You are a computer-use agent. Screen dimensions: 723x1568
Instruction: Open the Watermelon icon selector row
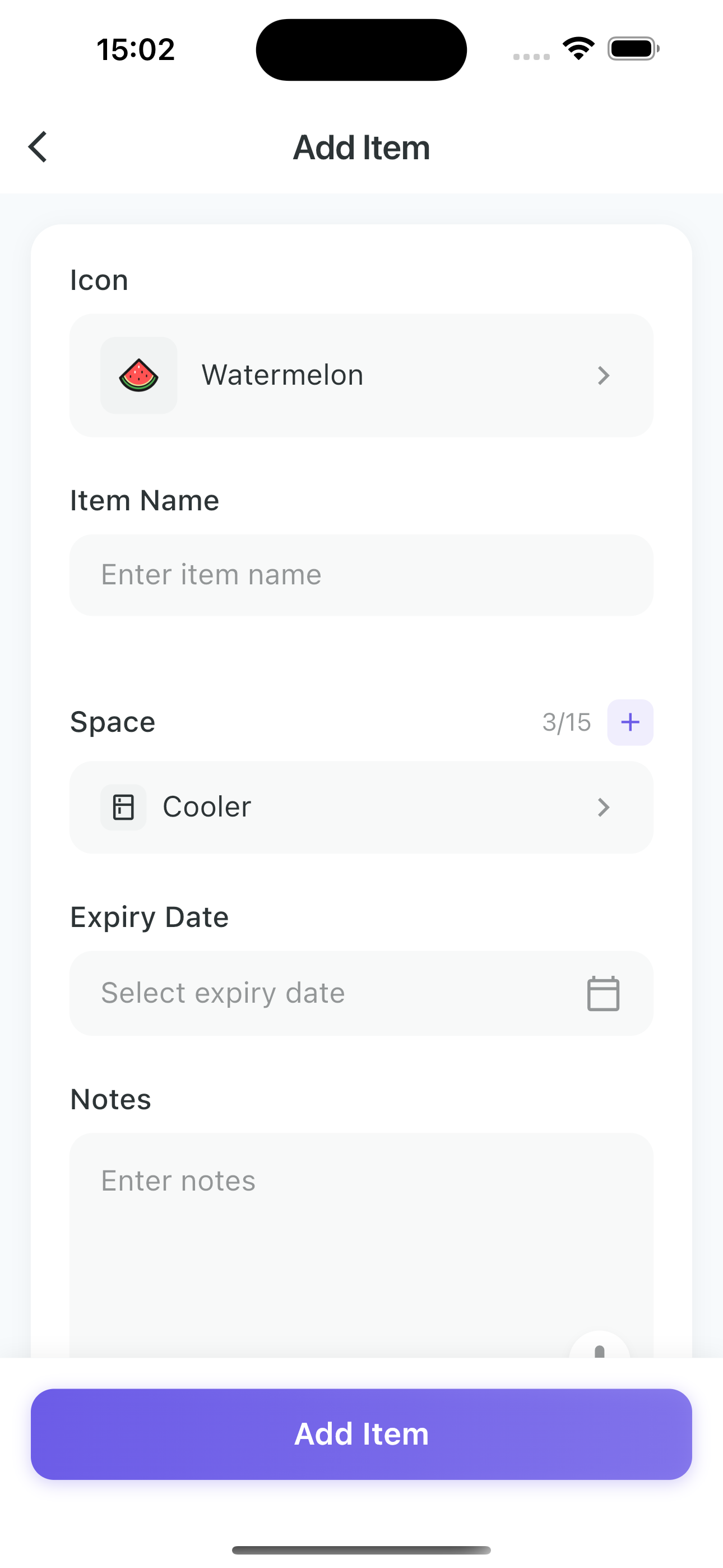(x=361, y=376)
